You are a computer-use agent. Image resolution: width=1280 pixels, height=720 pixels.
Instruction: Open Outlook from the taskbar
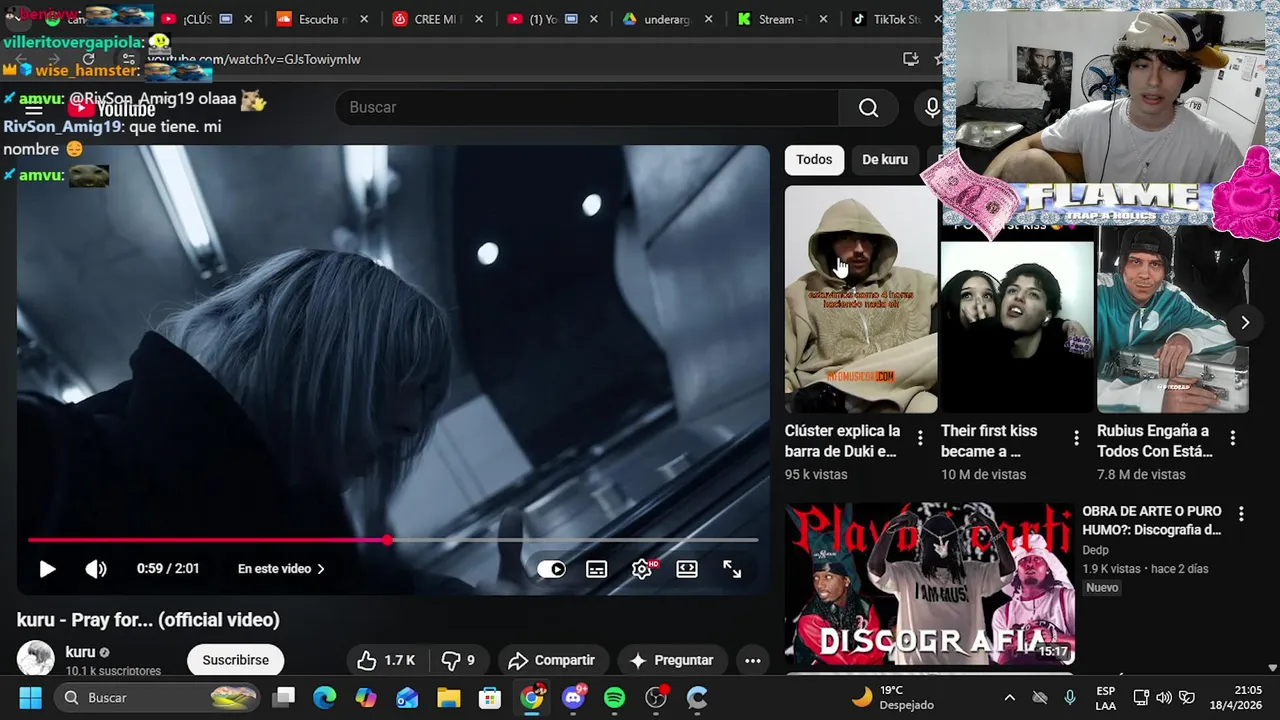point(407,697)
